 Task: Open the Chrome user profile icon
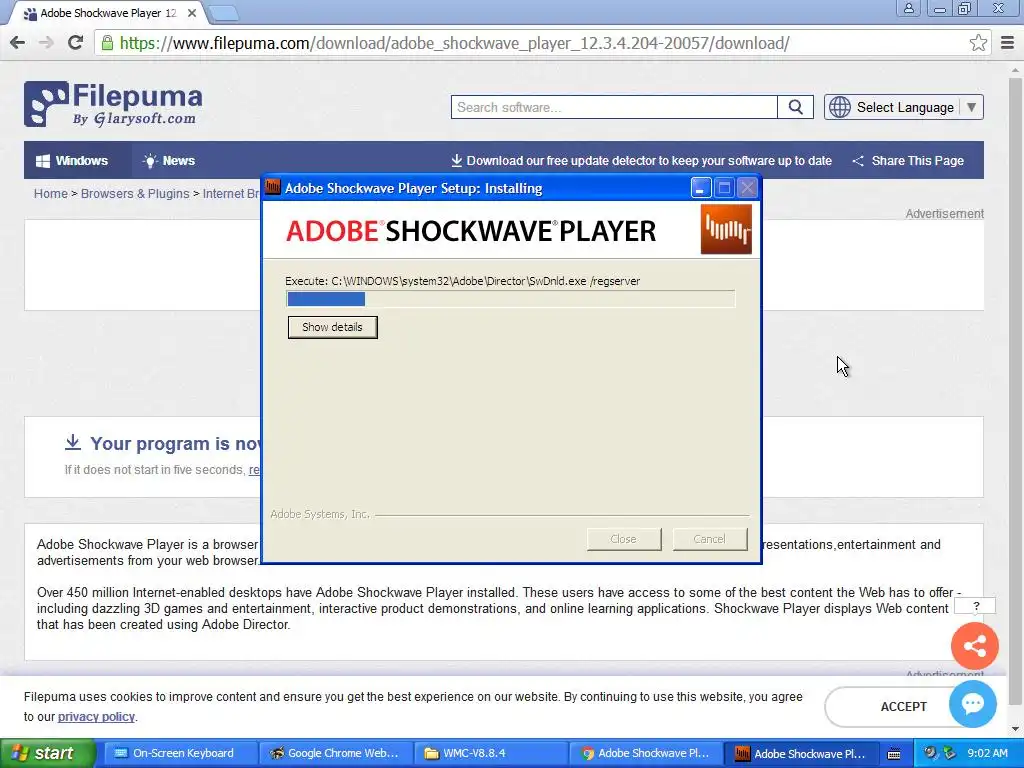click(x=908, y=8)
